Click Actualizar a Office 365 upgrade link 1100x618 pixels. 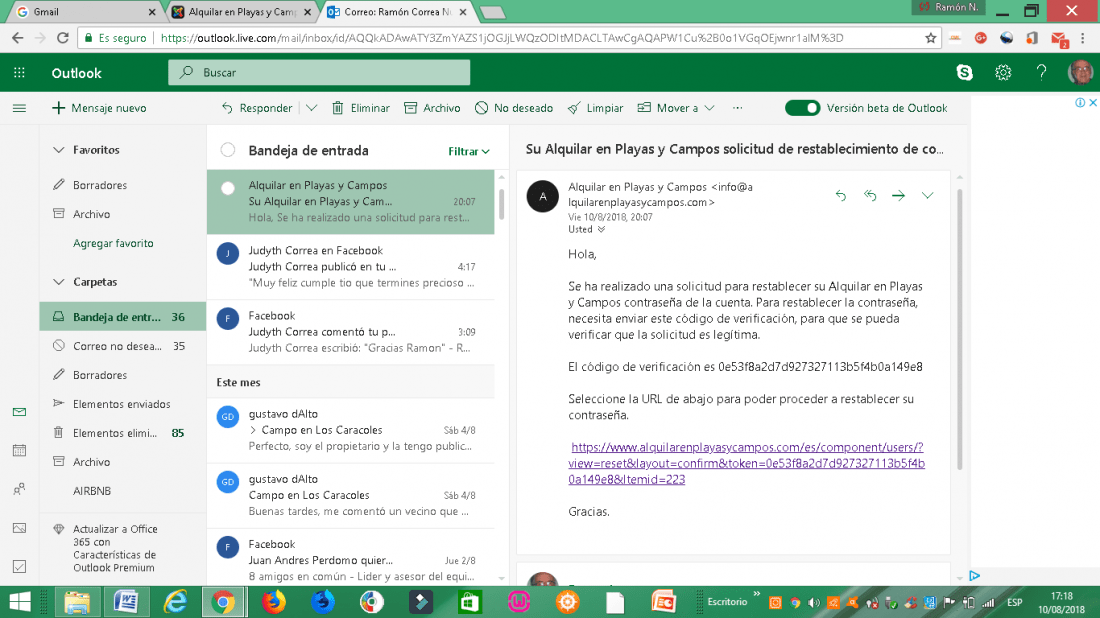(114, 548)
